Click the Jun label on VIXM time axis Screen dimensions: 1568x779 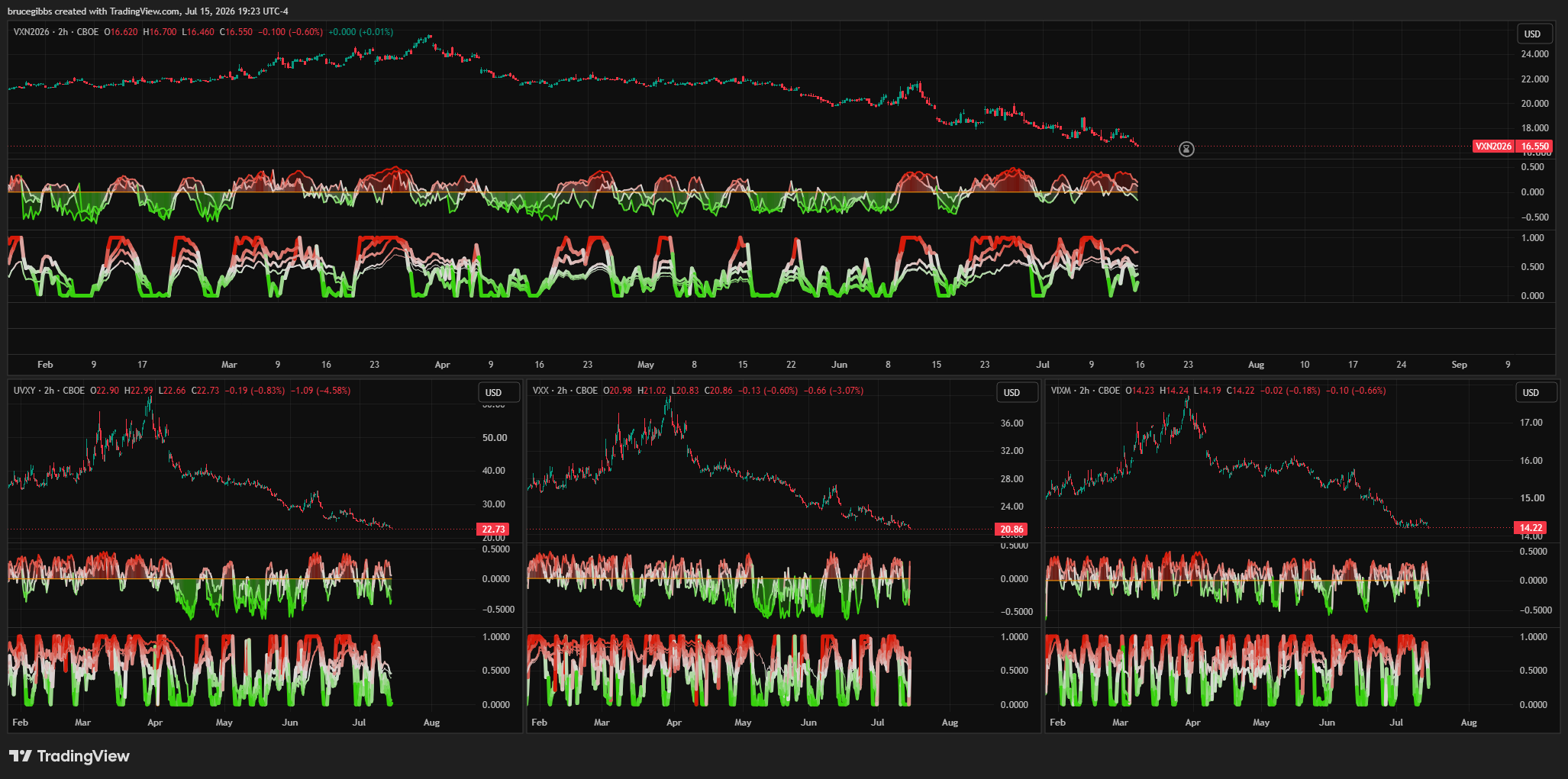click(x=1328, y=723)
